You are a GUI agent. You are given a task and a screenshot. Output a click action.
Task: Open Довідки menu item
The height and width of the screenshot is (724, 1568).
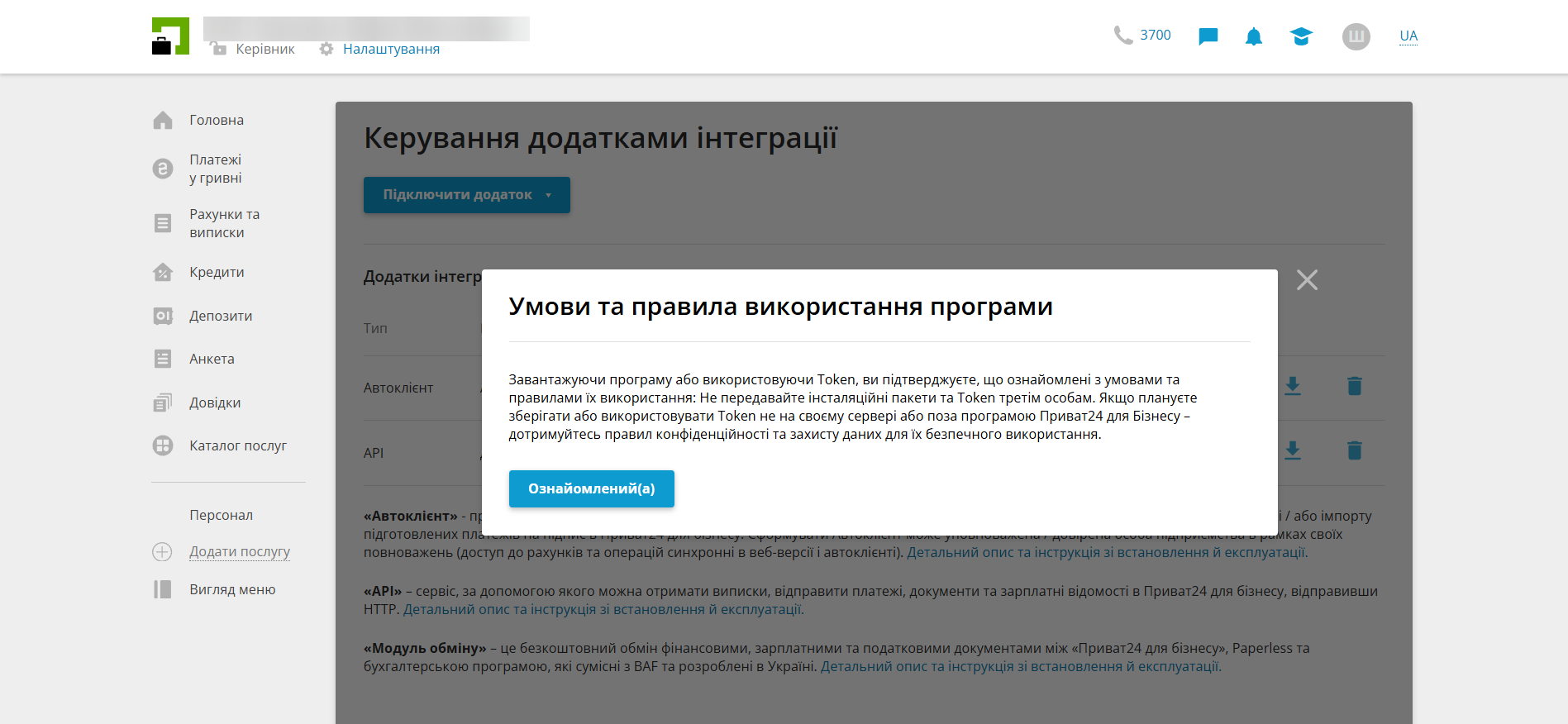coord(215,402)
